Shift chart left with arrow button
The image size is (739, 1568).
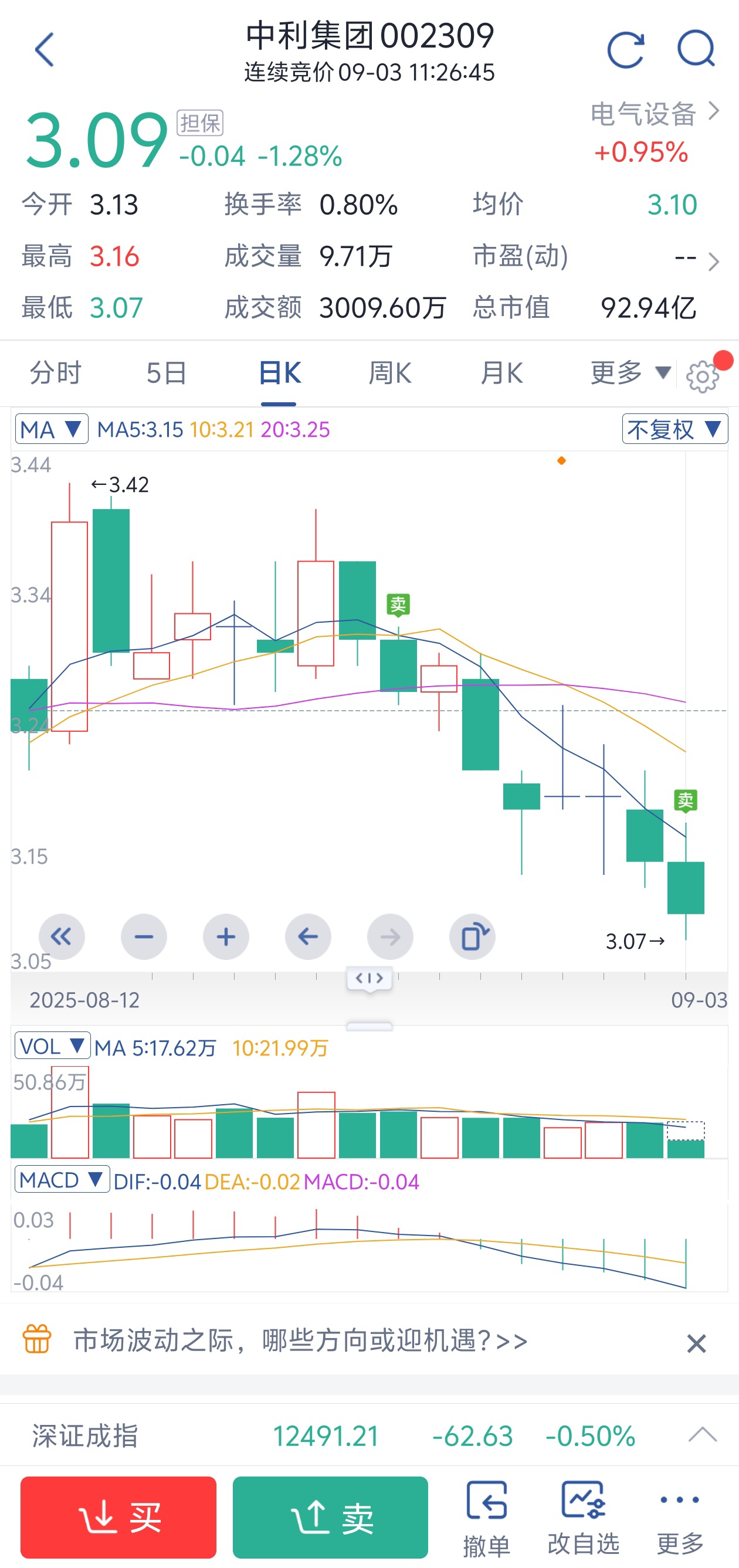[x=308, y=937]
